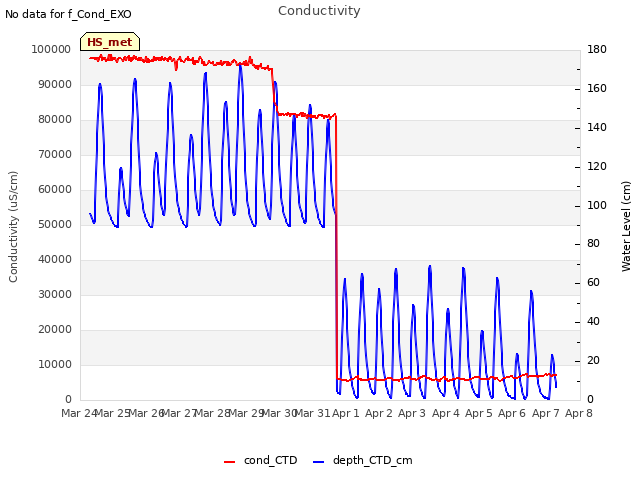Screen dimensions: 640x480
Task: Click the Apr 2 date label
Action: (379, 413)
